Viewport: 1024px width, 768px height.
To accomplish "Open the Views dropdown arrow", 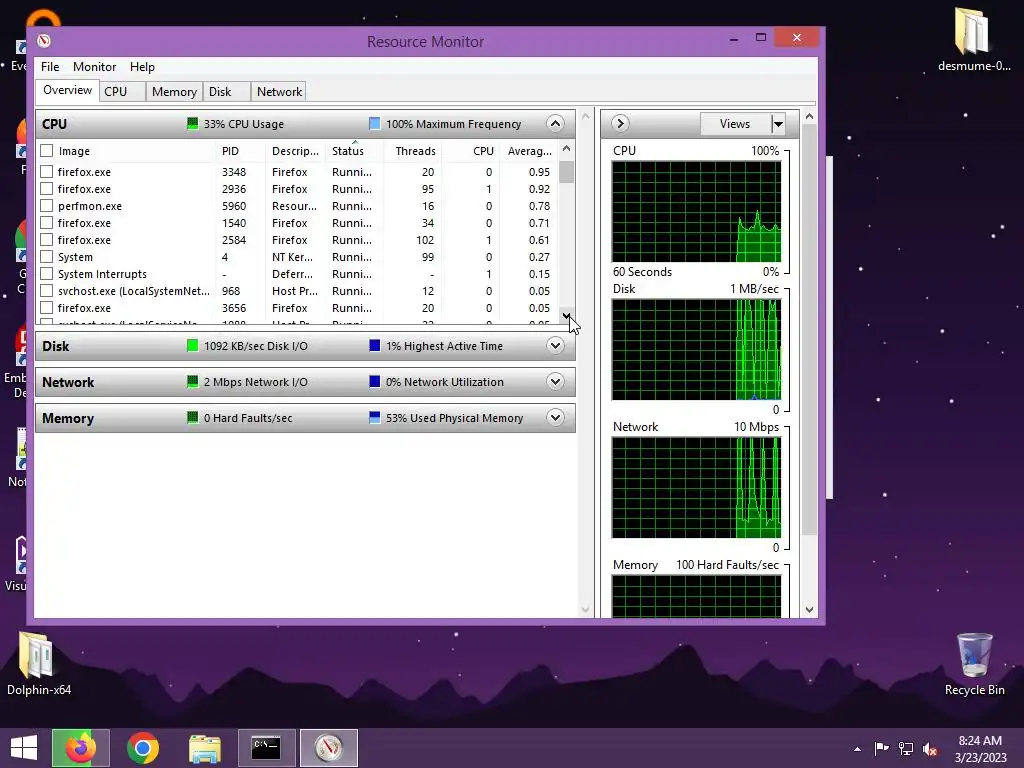I will (x=778, y=123).
